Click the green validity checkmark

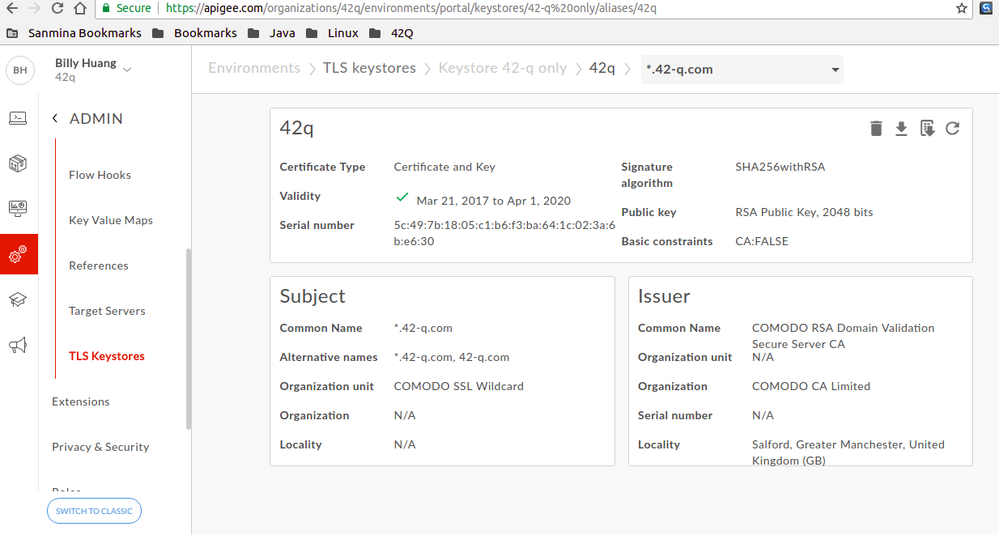coord(402,197)
